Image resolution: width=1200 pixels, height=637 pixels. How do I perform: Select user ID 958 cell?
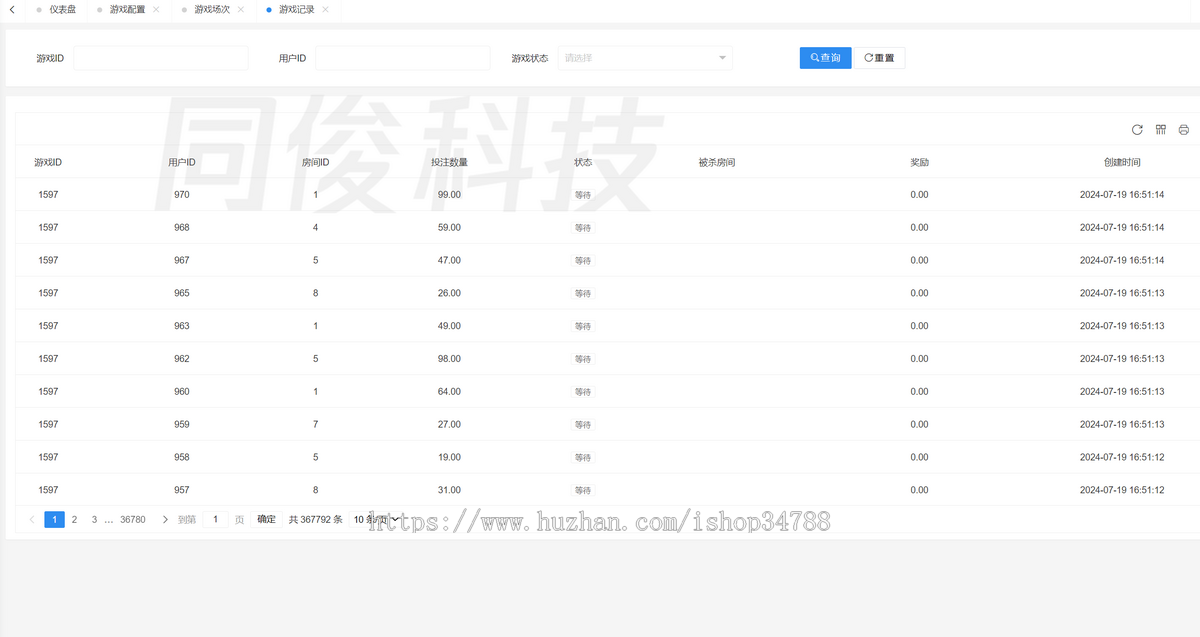coord(181,457)
